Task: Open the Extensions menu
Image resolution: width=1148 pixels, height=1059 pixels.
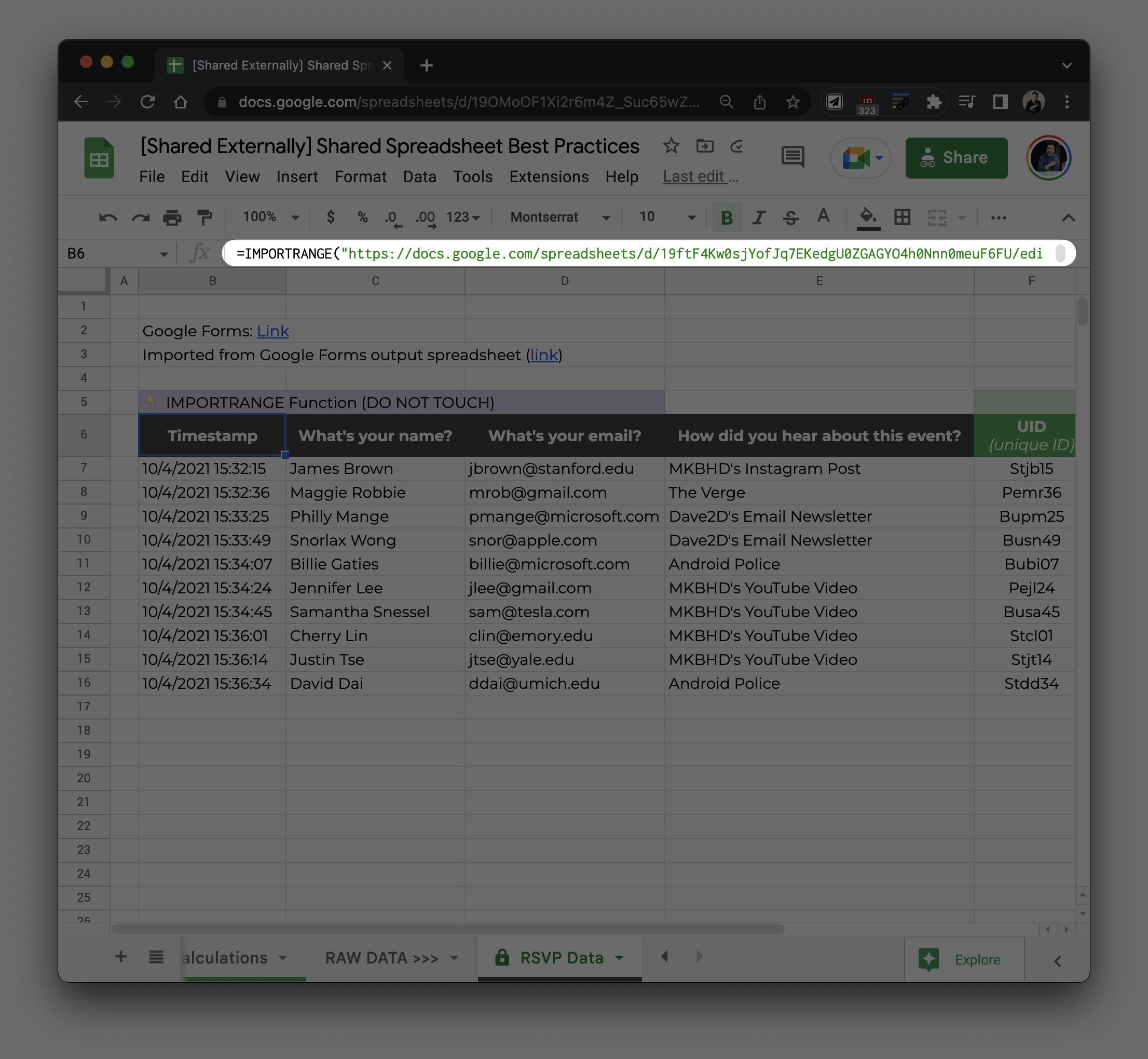Action: (x=548, y=177)
